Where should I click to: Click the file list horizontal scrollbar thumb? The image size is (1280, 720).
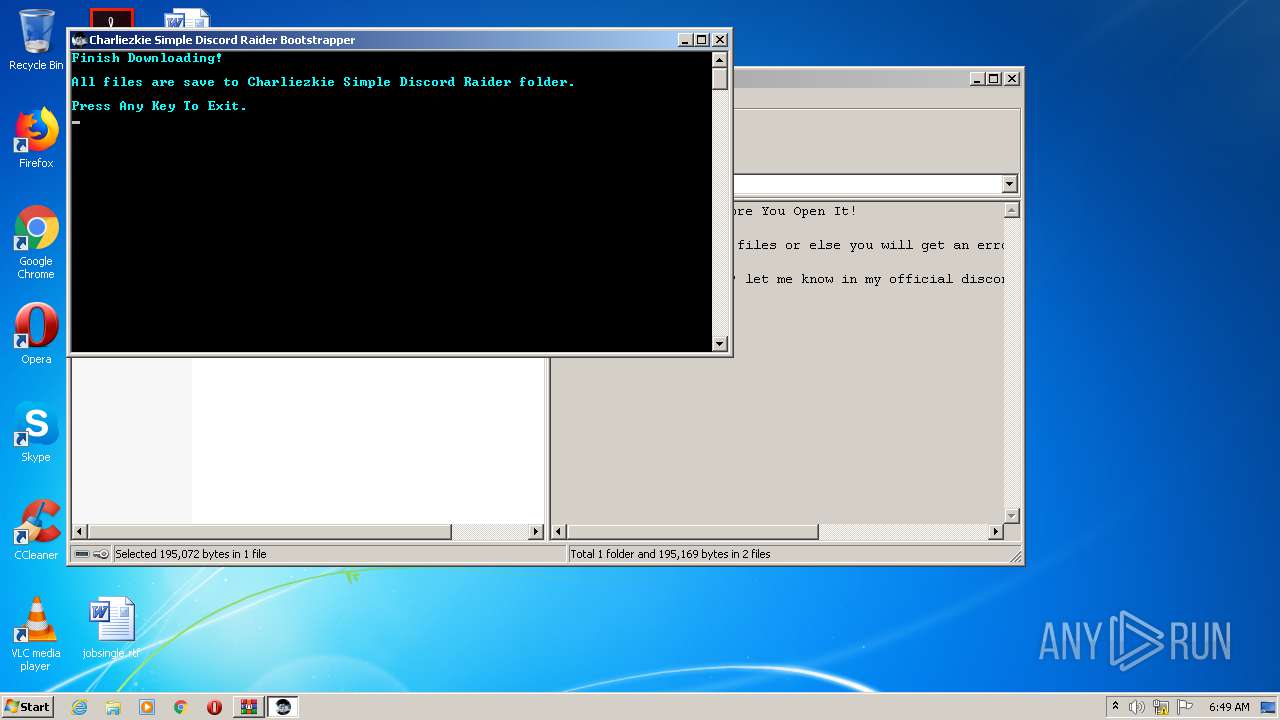[269, 532]
